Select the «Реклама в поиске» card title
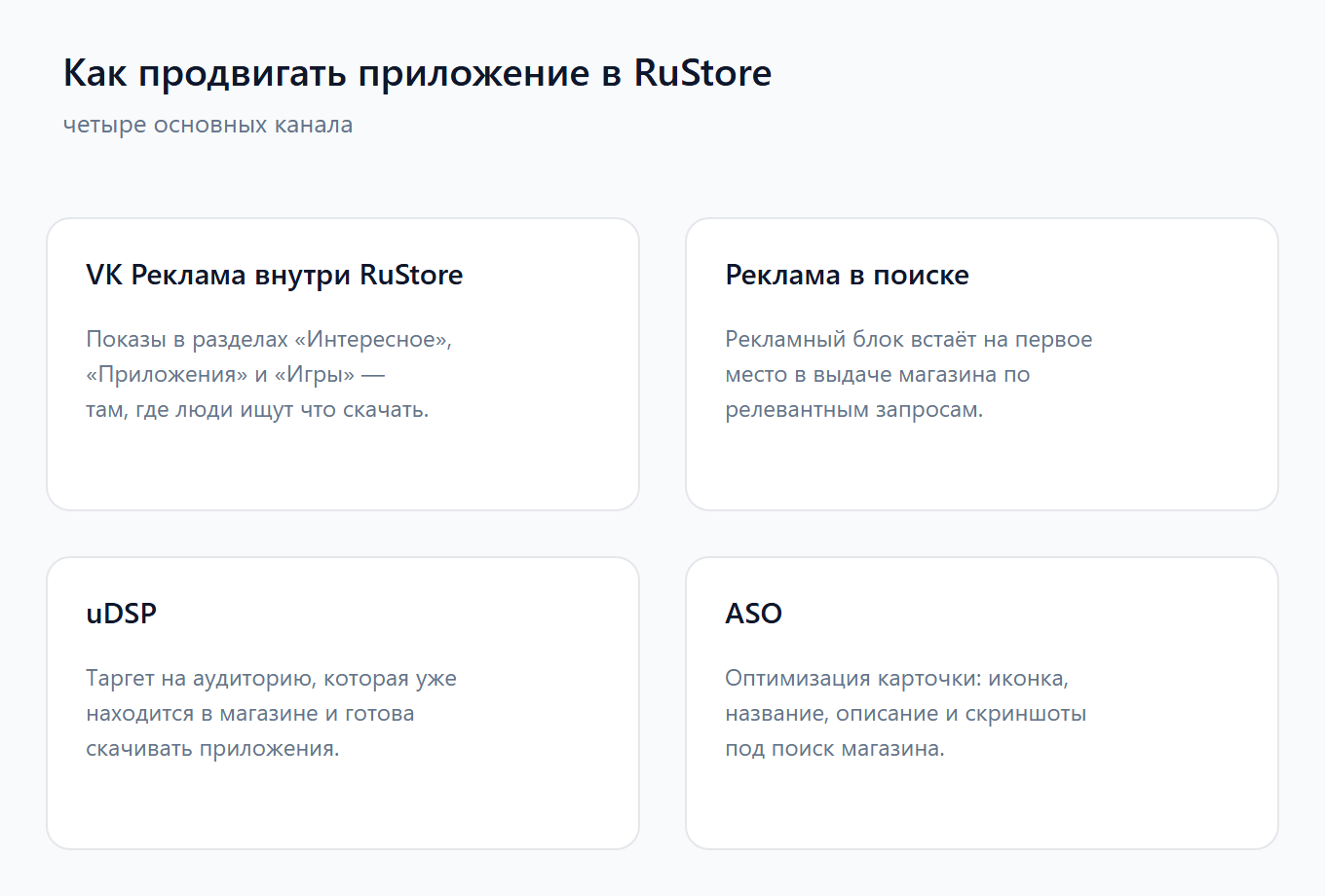 (x=847, y=275)
